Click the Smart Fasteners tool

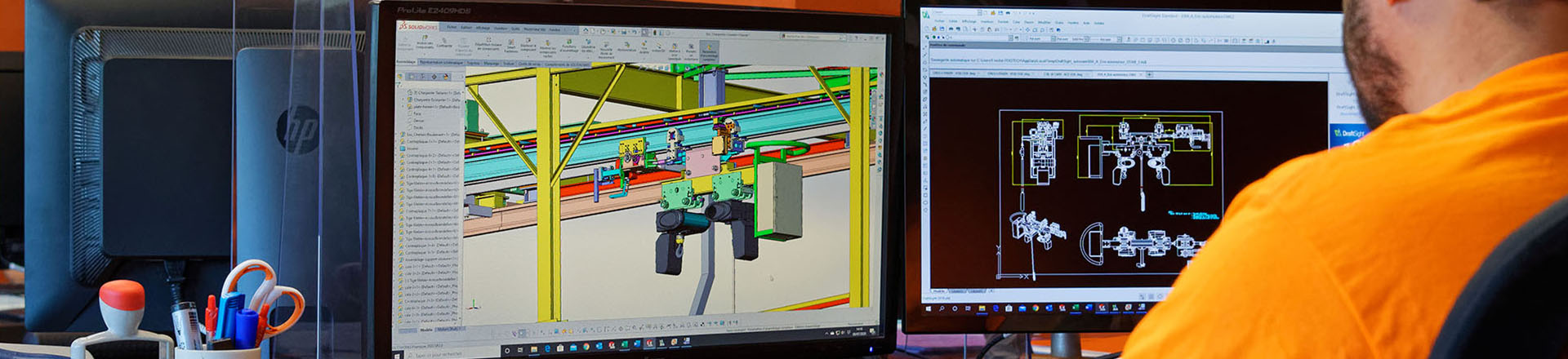[511, 45]
